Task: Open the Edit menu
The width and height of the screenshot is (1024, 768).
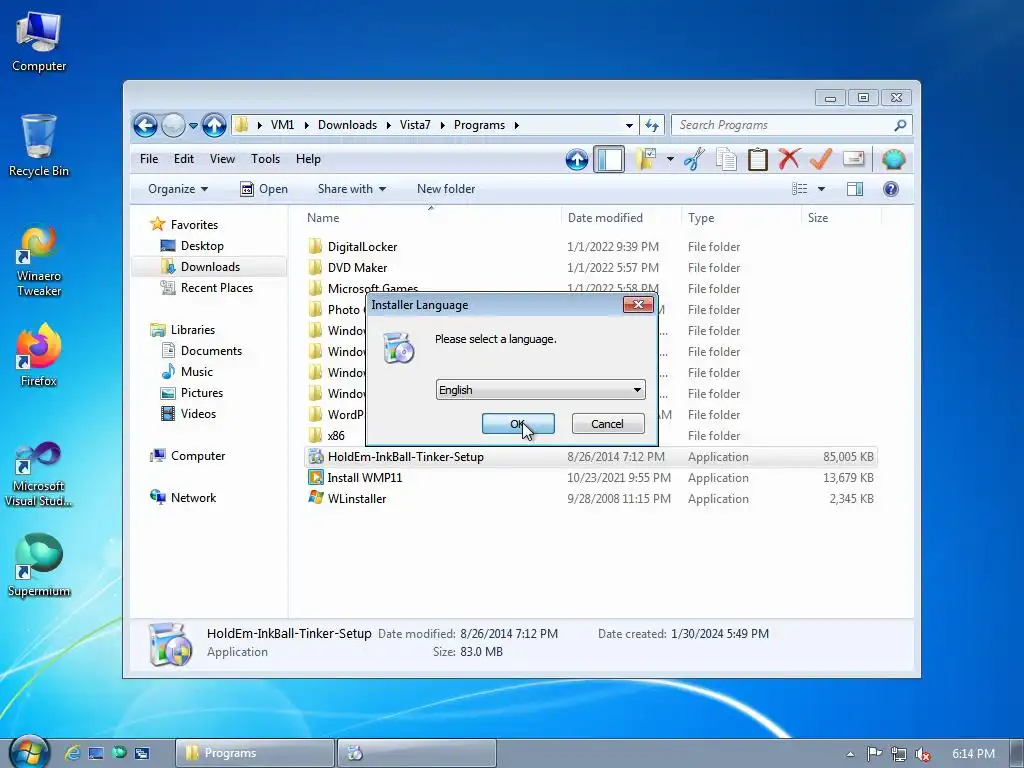Action: click(184, 159)
